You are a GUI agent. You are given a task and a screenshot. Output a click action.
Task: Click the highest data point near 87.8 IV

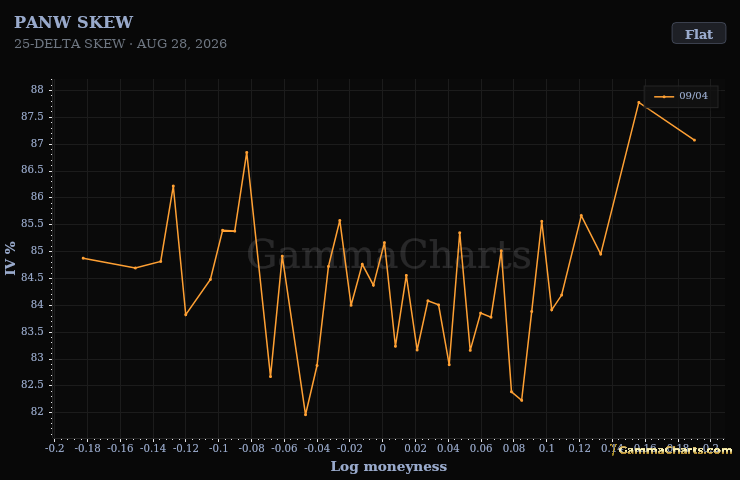(639, 102)
